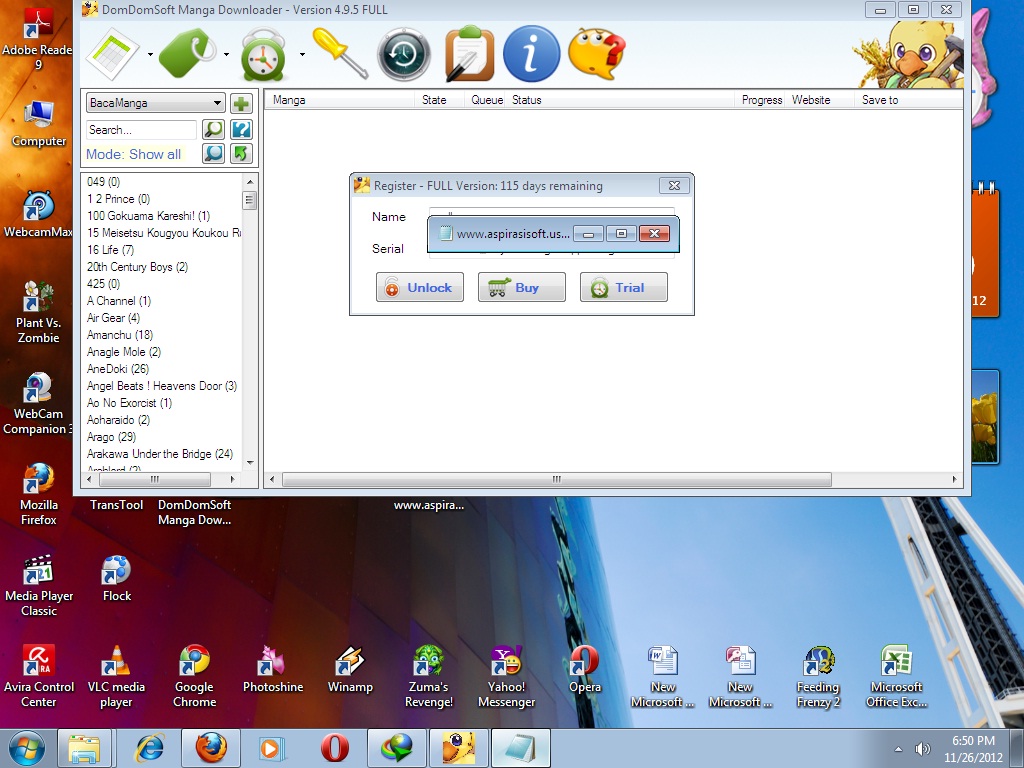This screenshot has height=768, width=1024.
Task: Open the BacaManga website dropdown
Action: coord(155,103)
